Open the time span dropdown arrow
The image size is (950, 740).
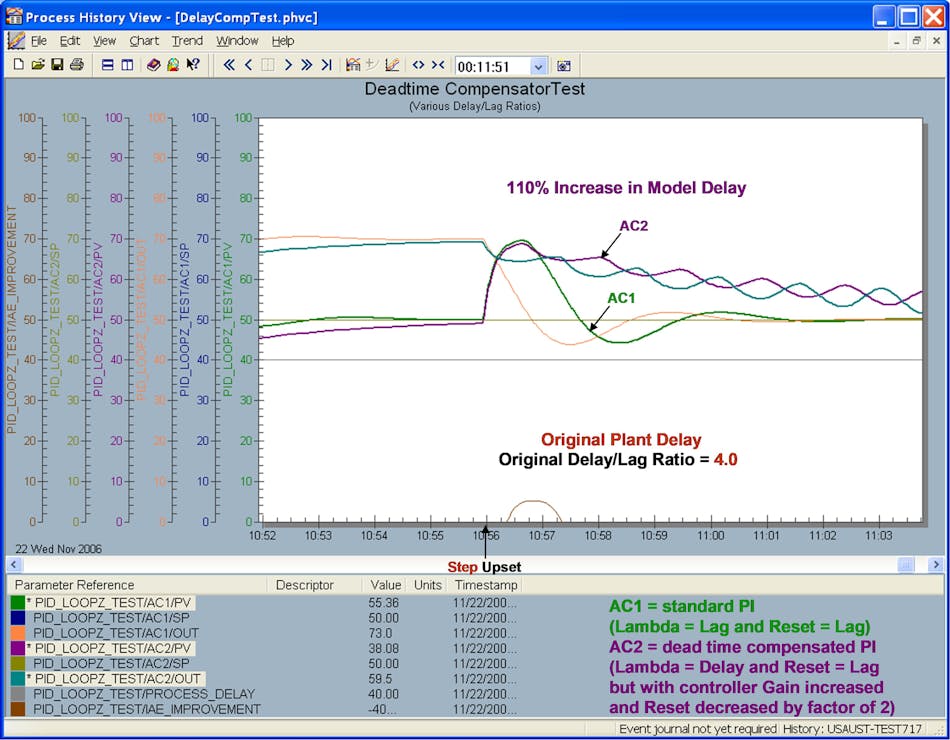click(x=539, y=67)
